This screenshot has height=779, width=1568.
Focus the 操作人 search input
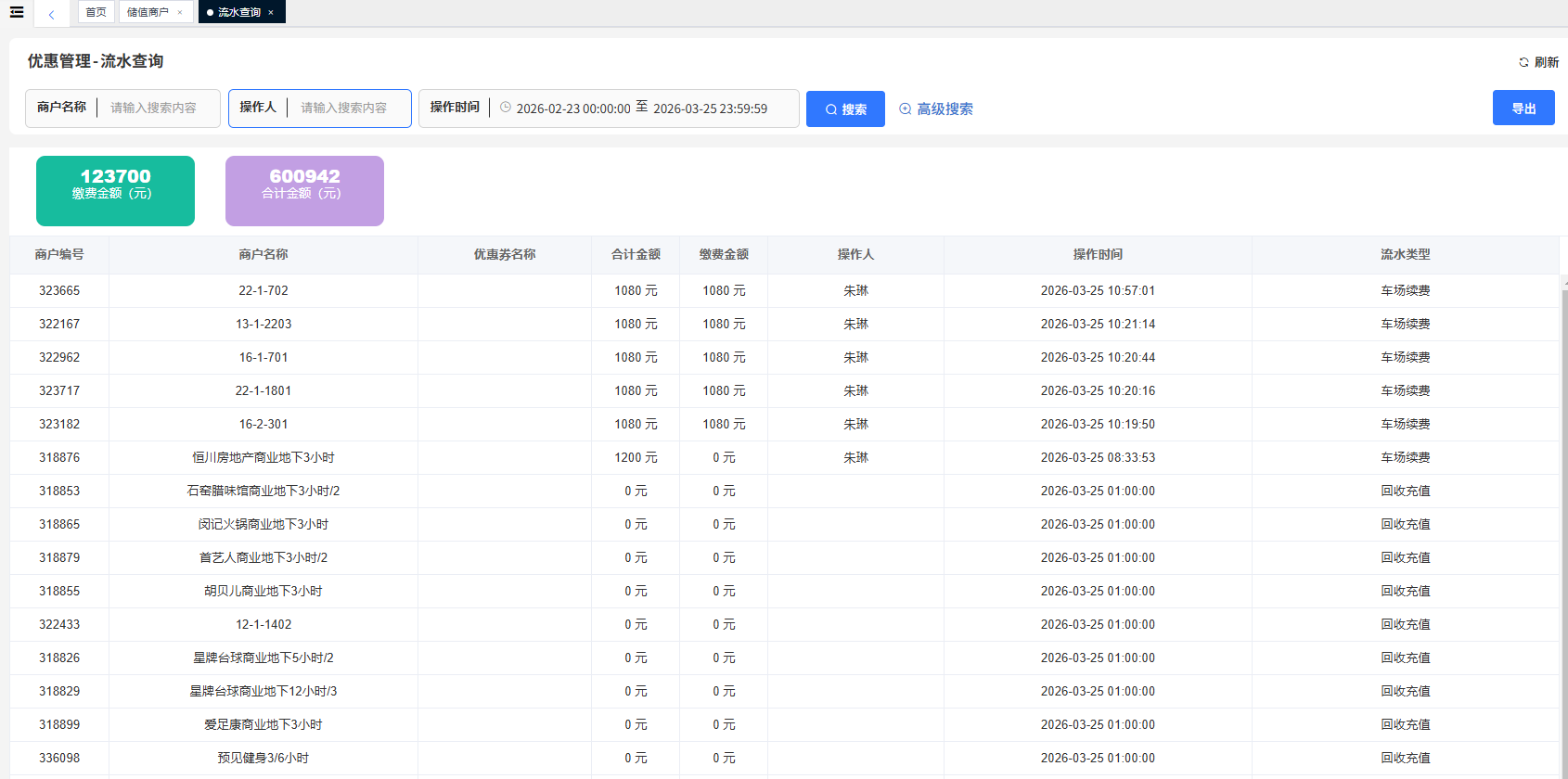click(348, 108)
